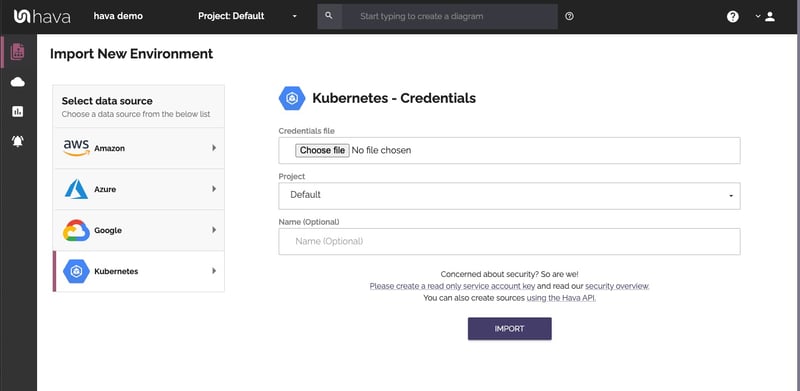Select the Kubernetes data source
The image size is (800, 391).
(x=139, y=271)
